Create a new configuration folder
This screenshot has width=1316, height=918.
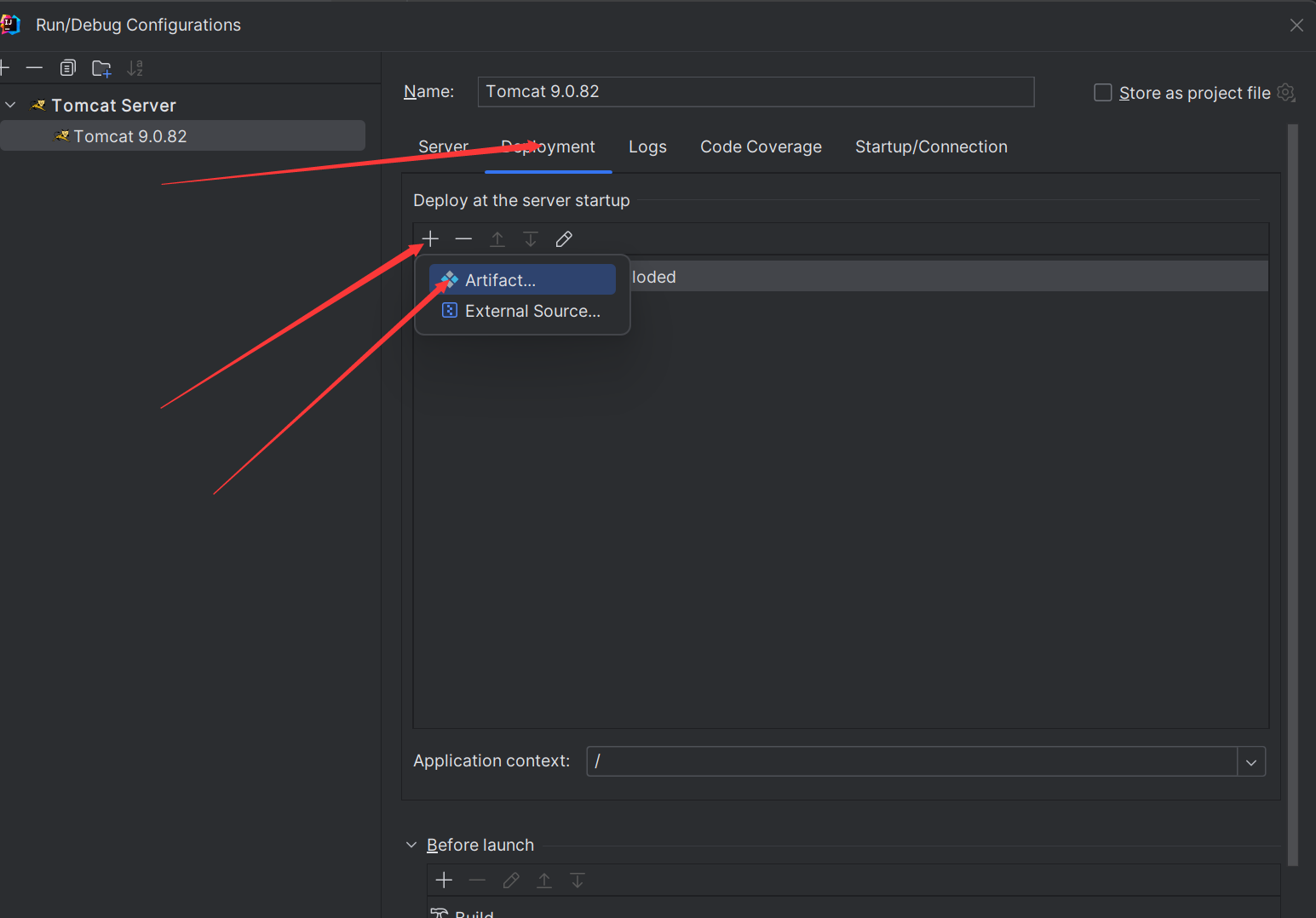click(x=101, y=68)
